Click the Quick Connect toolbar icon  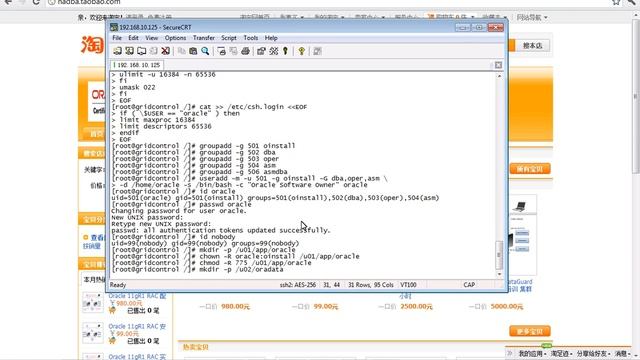pyautogui.click(x=129, y=51)
